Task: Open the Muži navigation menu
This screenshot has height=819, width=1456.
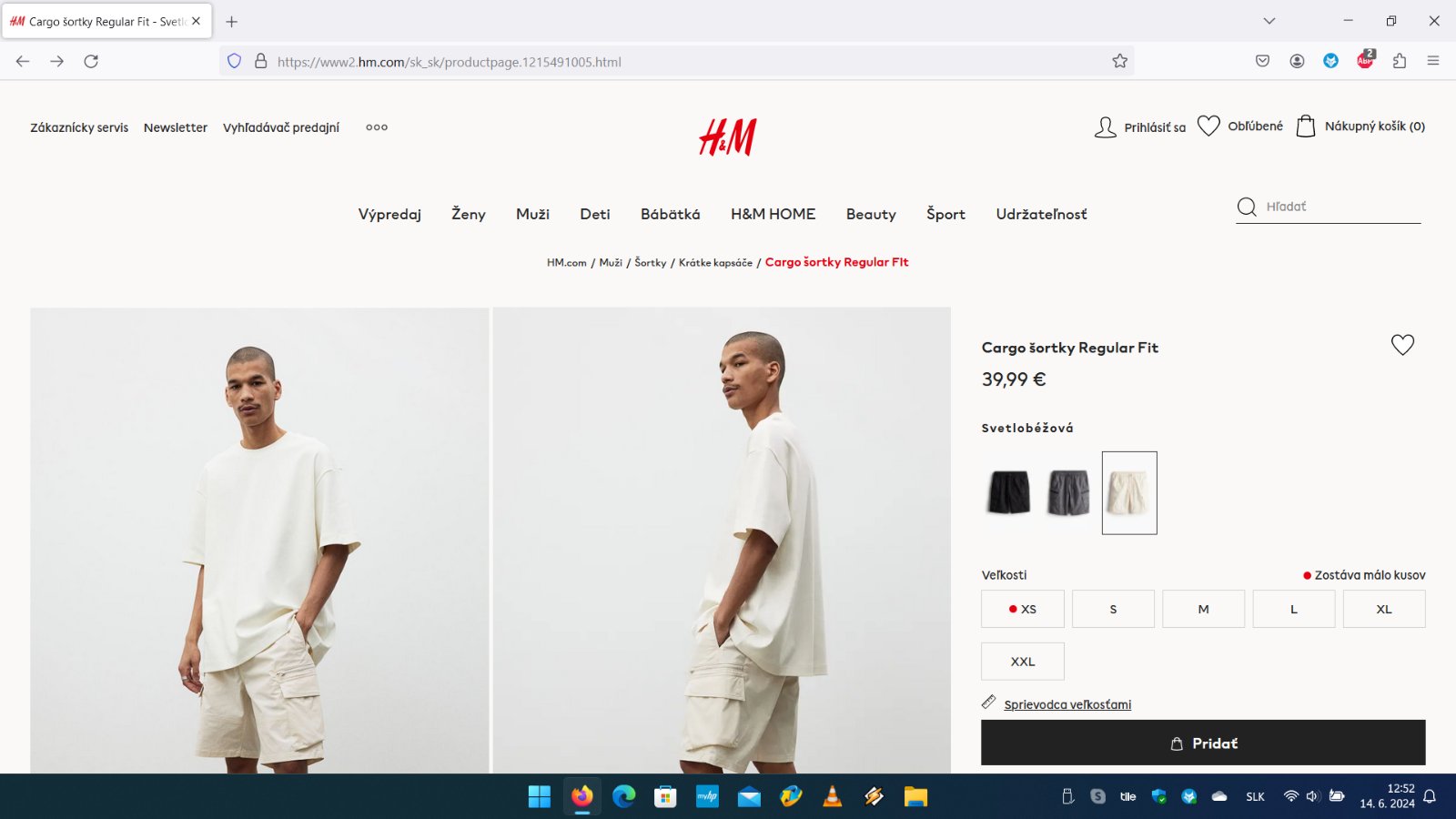Action: click(532, 214)
